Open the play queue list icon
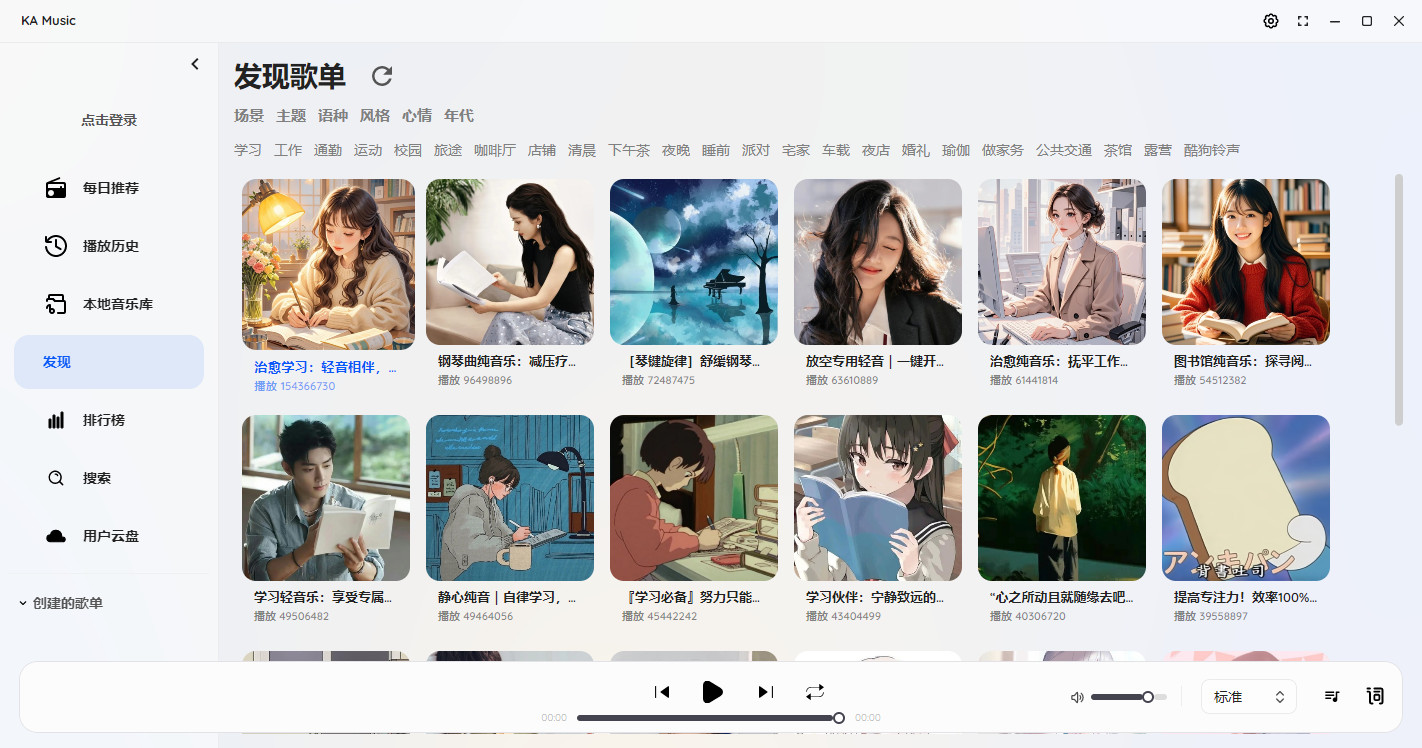This screenshot has width=1422, height=748. click(1332, 696)
